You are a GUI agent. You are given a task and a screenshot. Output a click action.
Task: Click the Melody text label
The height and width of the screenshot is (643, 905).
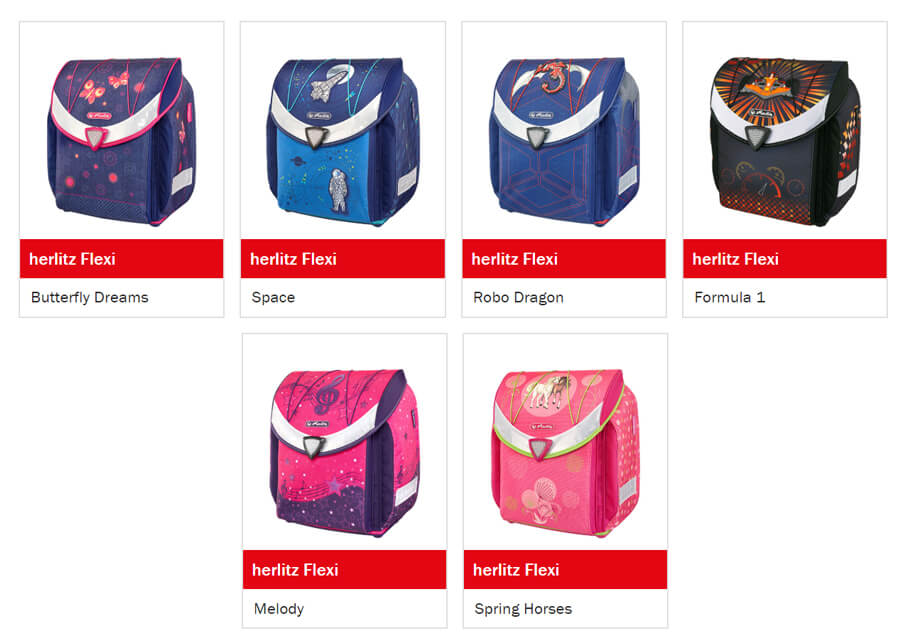point(279,609)
